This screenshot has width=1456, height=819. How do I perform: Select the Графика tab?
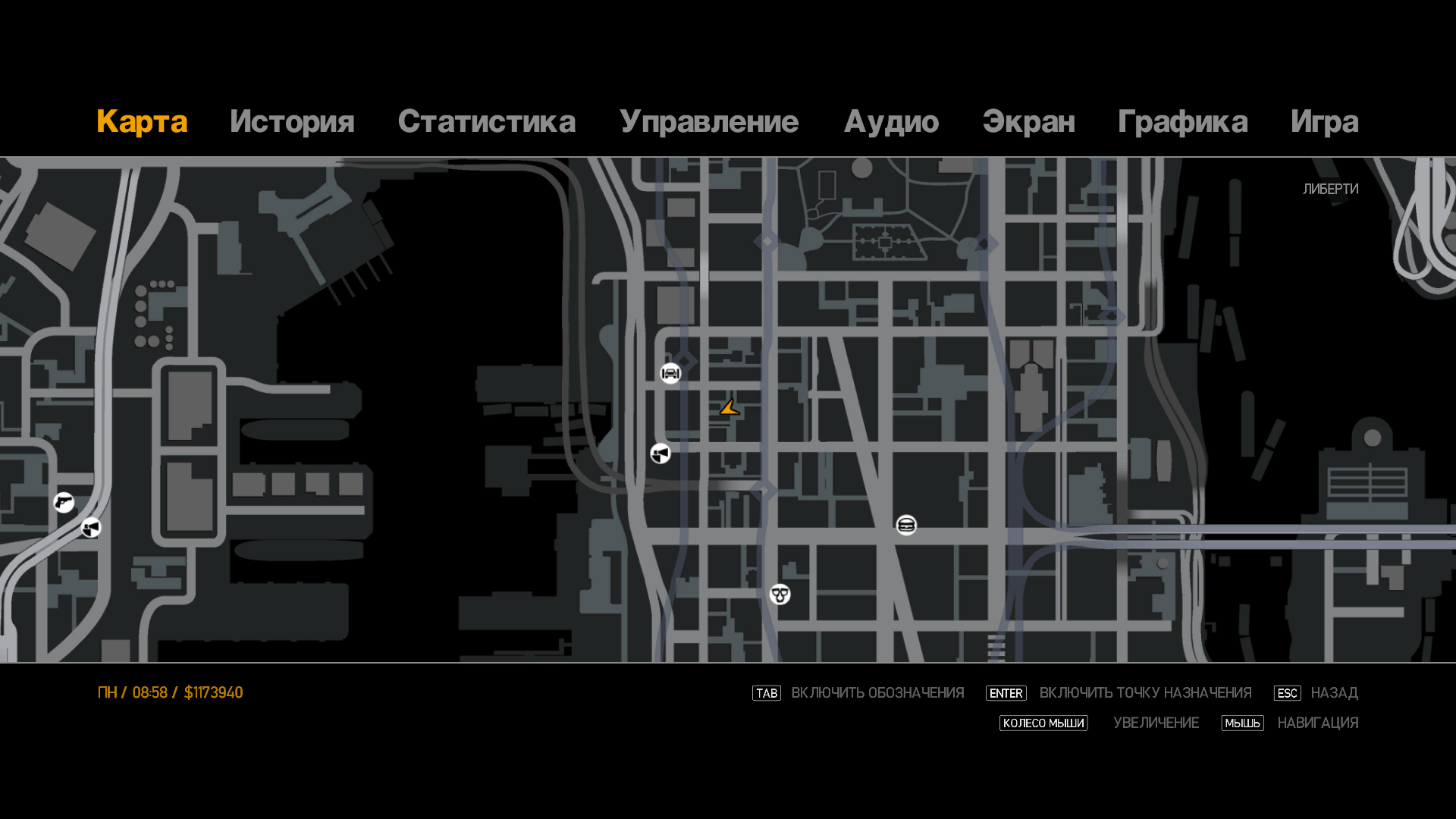tap(1182, 121)
